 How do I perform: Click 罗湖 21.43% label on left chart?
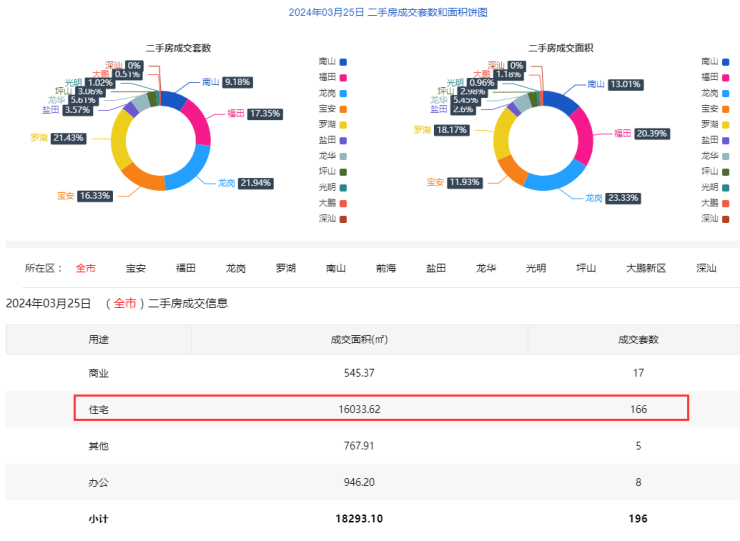click(x=67, y=137)
